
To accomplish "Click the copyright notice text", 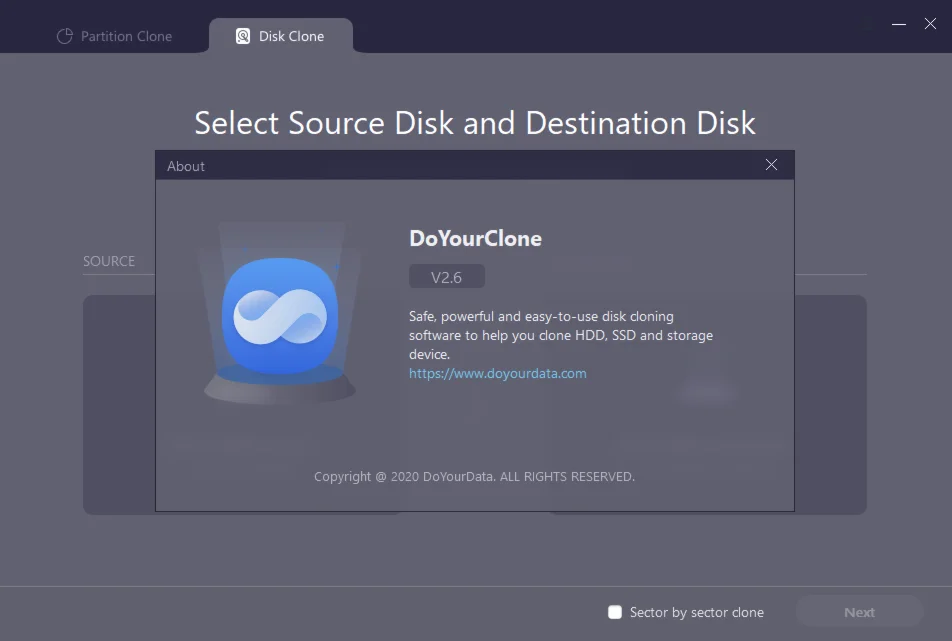I will pos(474,477).
